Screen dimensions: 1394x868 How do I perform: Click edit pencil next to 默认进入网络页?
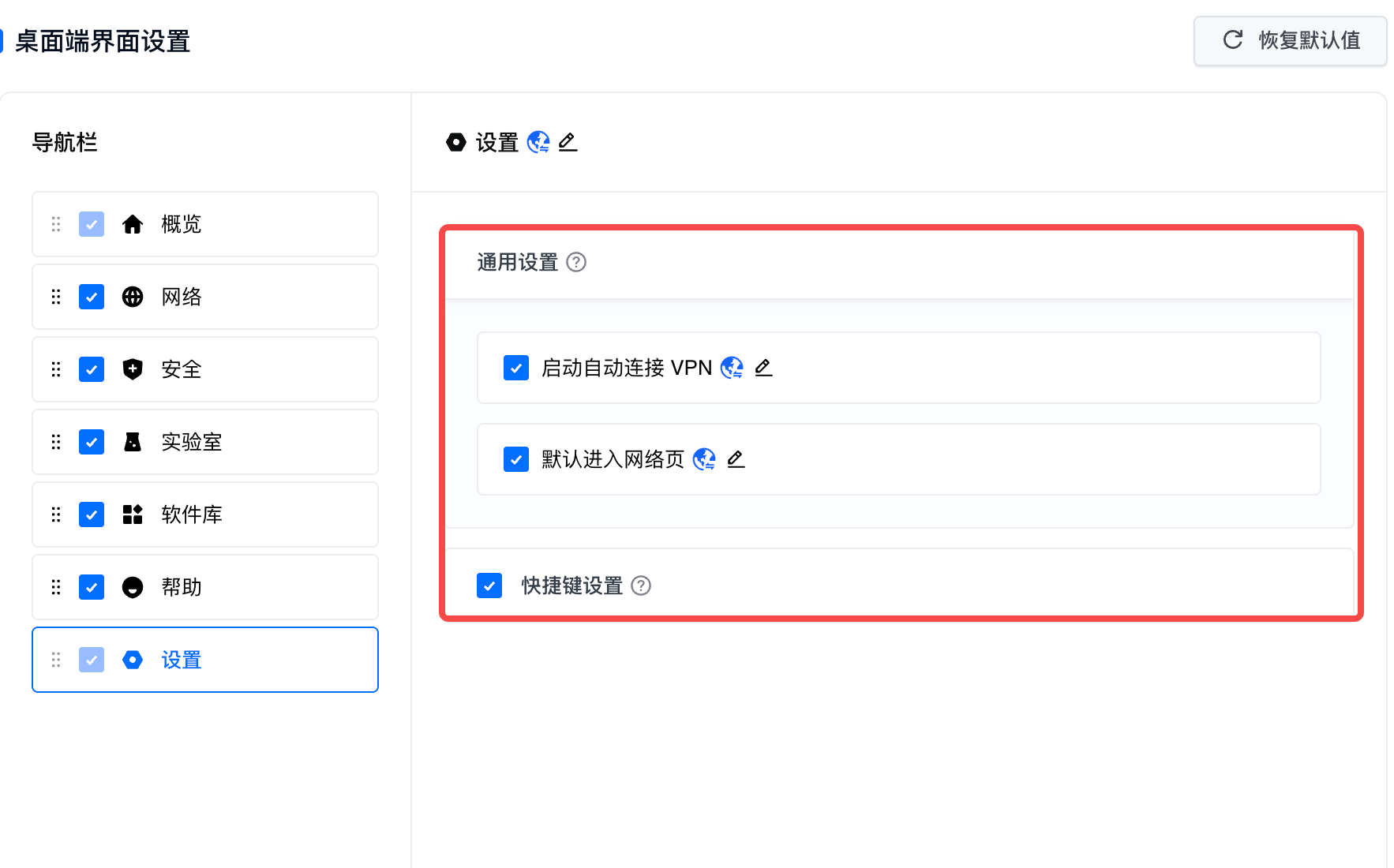coord(736,459)
